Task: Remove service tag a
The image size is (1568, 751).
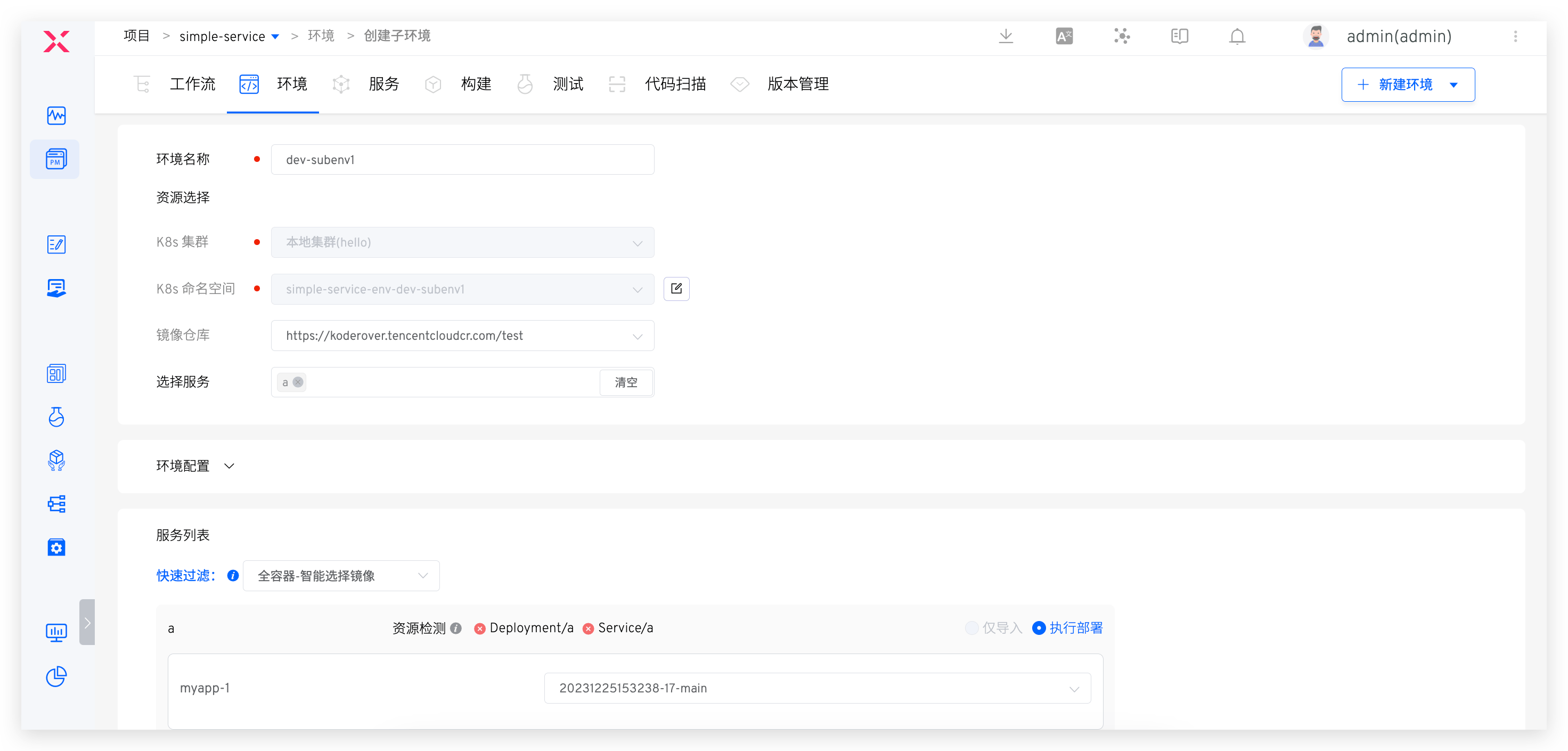Action: pos(298,382)
